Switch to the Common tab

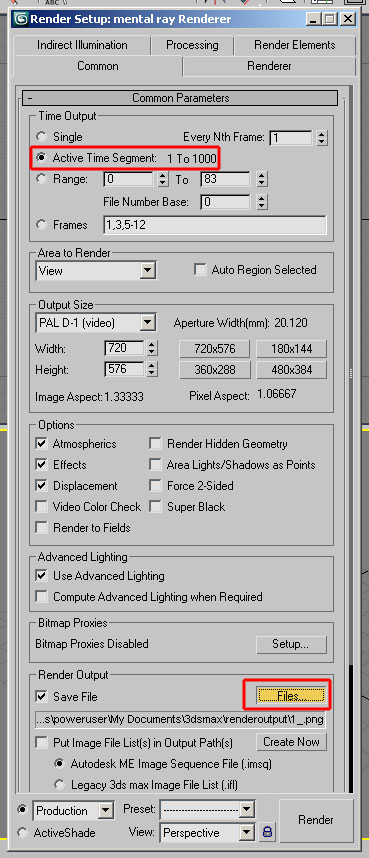(97, 66)
